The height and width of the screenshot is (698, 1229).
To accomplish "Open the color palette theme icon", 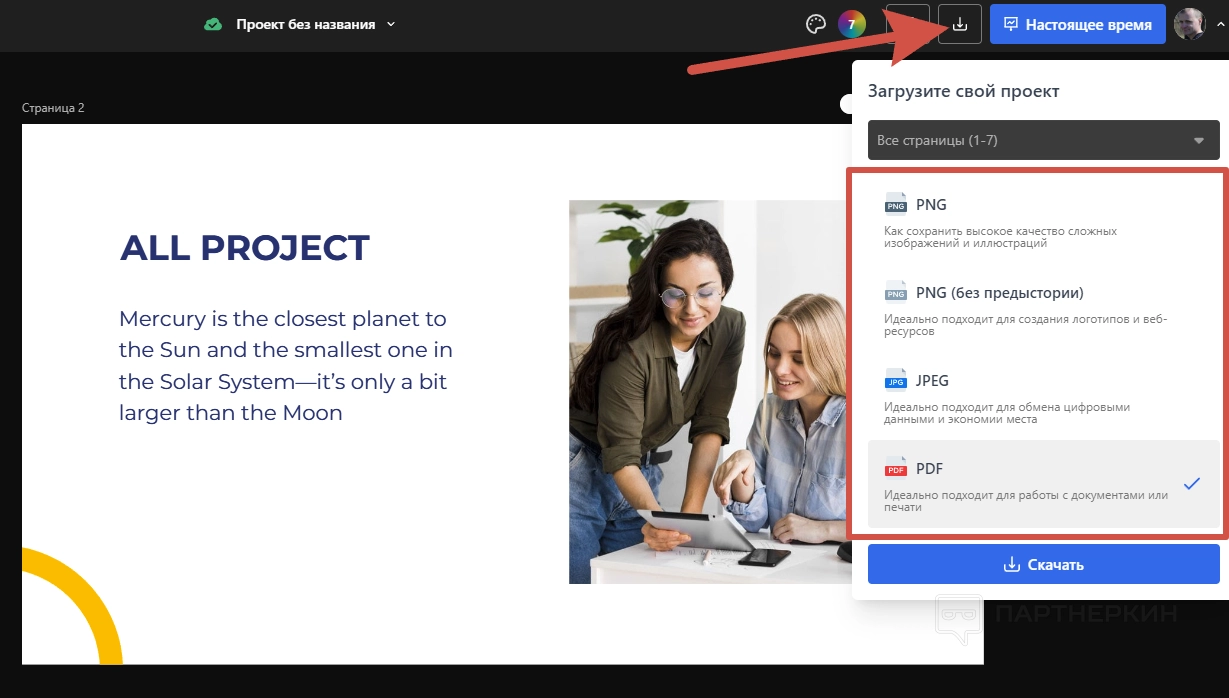I will (816, 24).
